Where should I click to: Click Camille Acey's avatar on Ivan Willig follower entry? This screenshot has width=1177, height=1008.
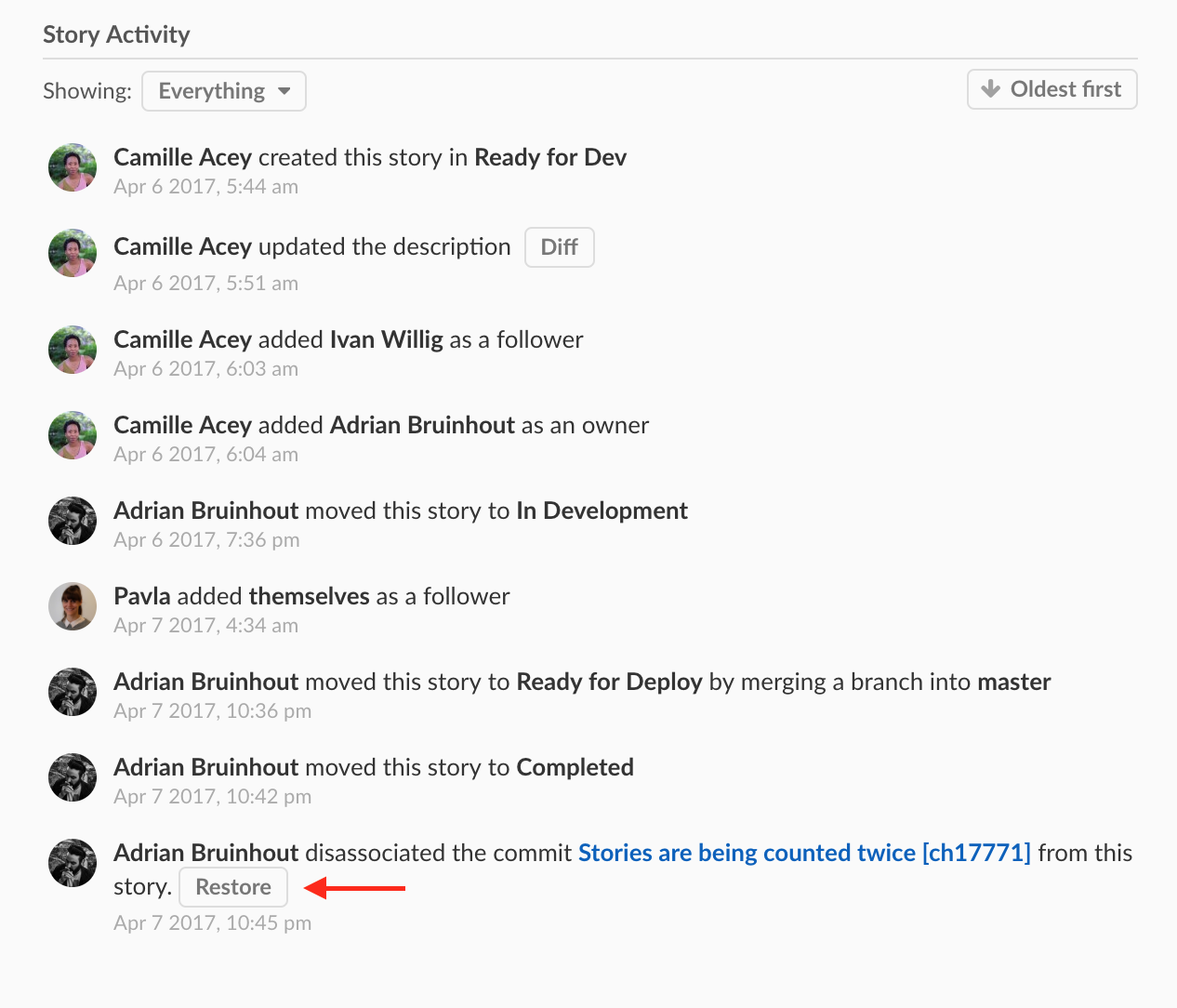pos(73,350)
